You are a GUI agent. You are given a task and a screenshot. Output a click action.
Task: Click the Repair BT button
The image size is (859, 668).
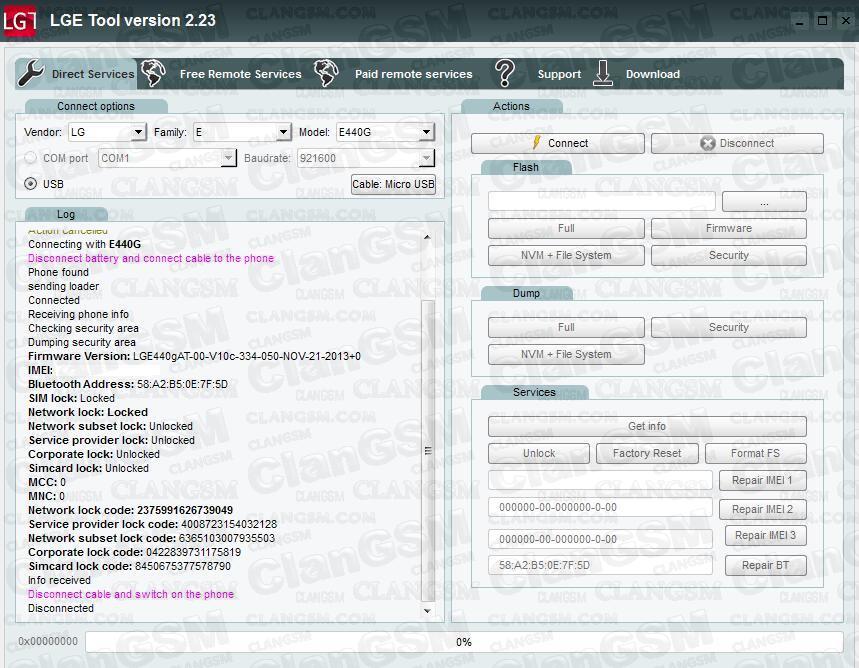pos(765,565)
